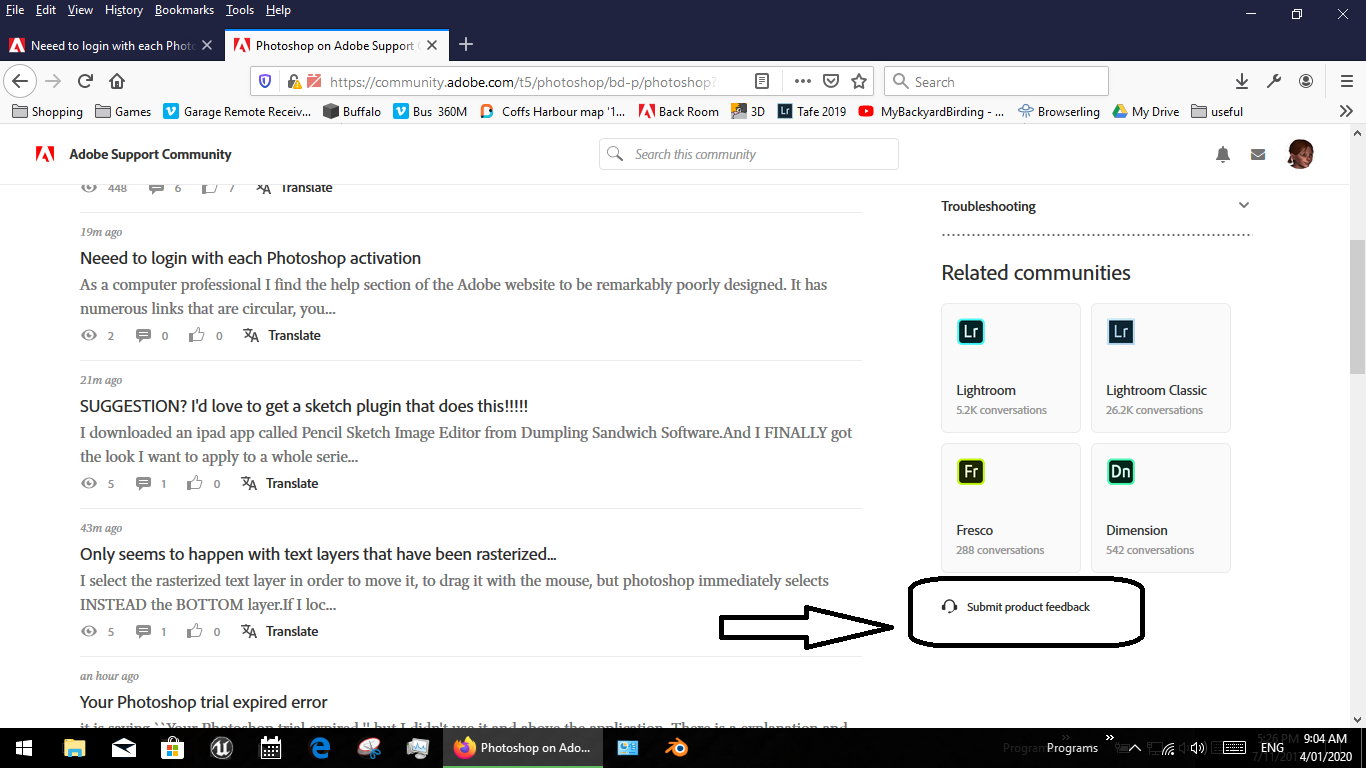Image resolution: width=1366 pixels, height=768 pixels.
Task: Open community messages envelope
Action: [x=1258, y=154]
